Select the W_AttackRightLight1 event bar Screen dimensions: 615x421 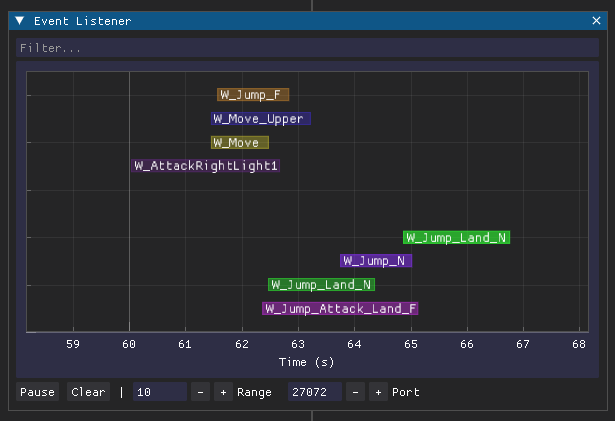pyautogui.click(x=206, y=166)
